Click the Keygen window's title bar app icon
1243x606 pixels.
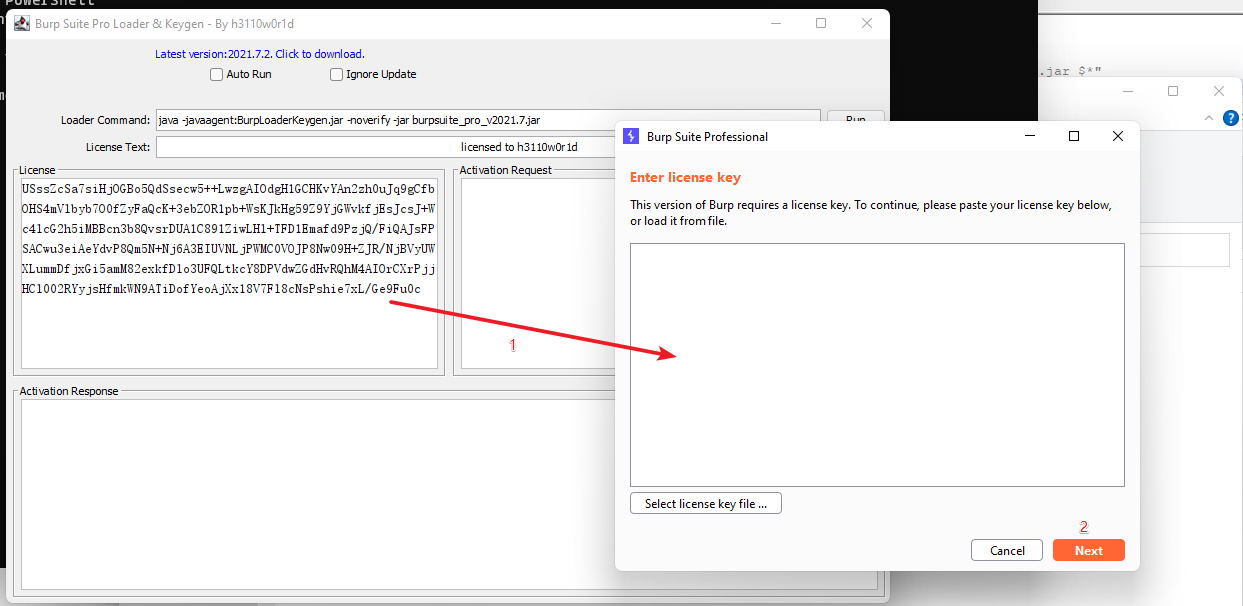tap(21, 24)
